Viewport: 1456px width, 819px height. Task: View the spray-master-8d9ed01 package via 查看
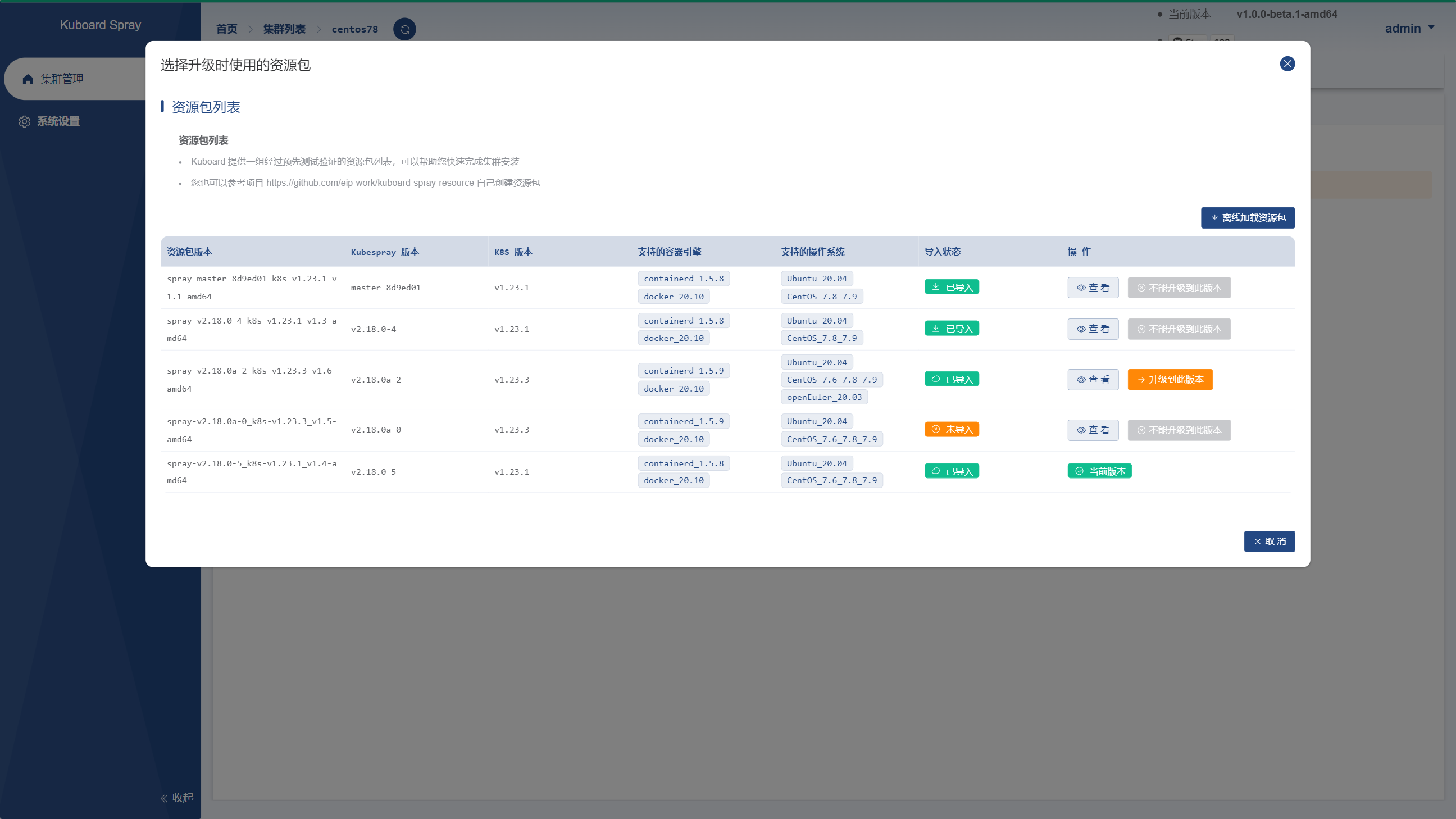1093,288
